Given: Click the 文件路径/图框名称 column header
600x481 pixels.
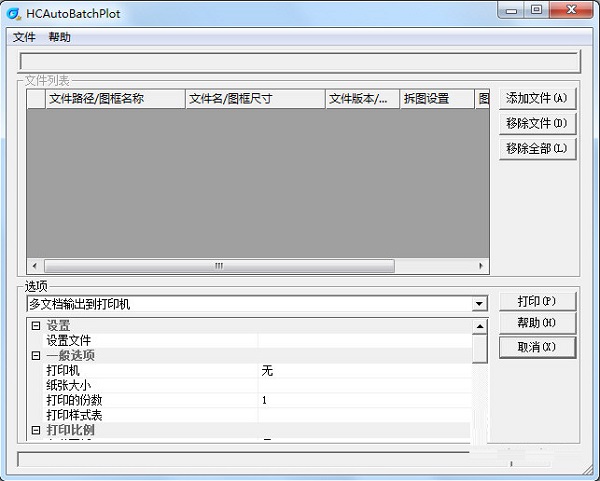Looking at the screenshot, I should [x=116, y=99].
